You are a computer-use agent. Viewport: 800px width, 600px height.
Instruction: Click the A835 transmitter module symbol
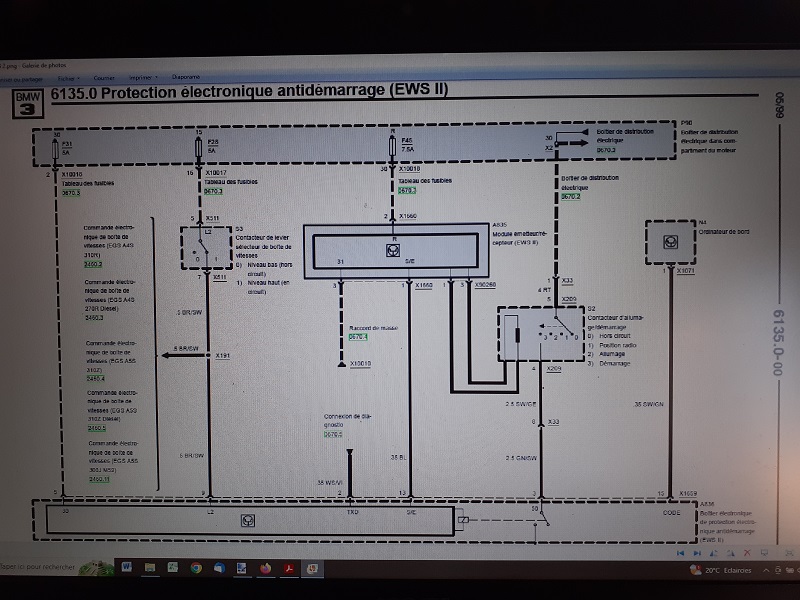coord(393,250)
